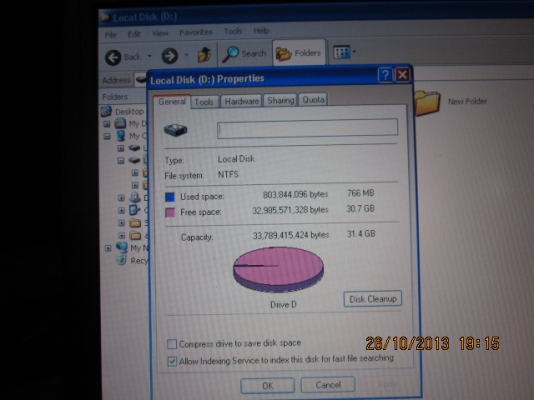Open the Forward history dropdown arrow
The image size is (534, 400).
pyautogui.click(x=186, y=54)
